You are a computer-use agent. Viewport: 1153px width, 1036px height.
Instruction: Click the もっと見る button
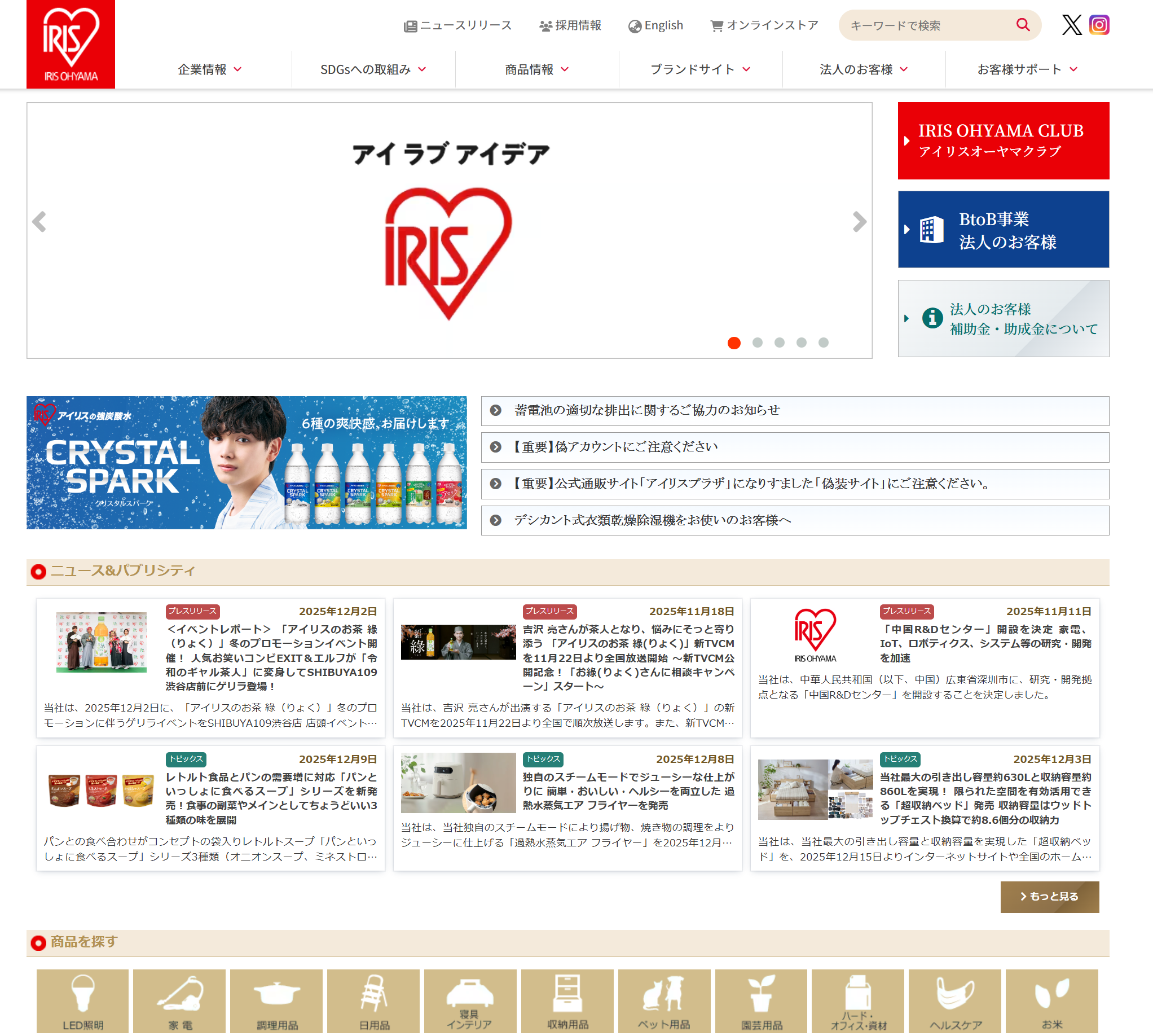tap(1049, 897)
